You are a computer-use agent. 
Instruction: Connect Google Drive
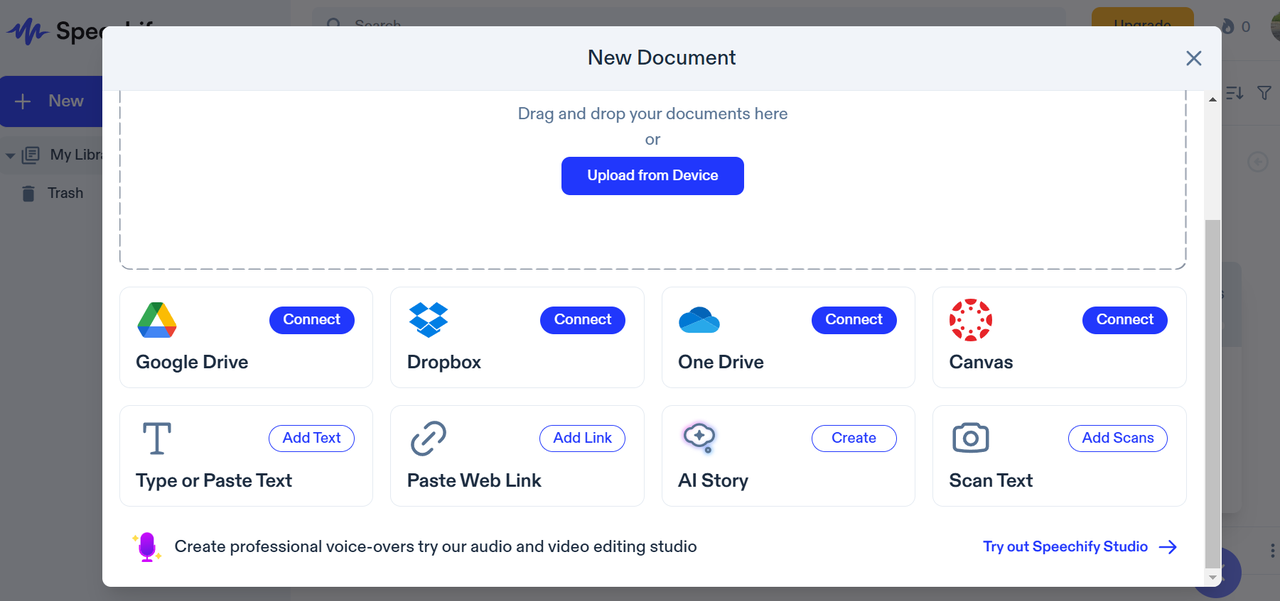[312, 320]
